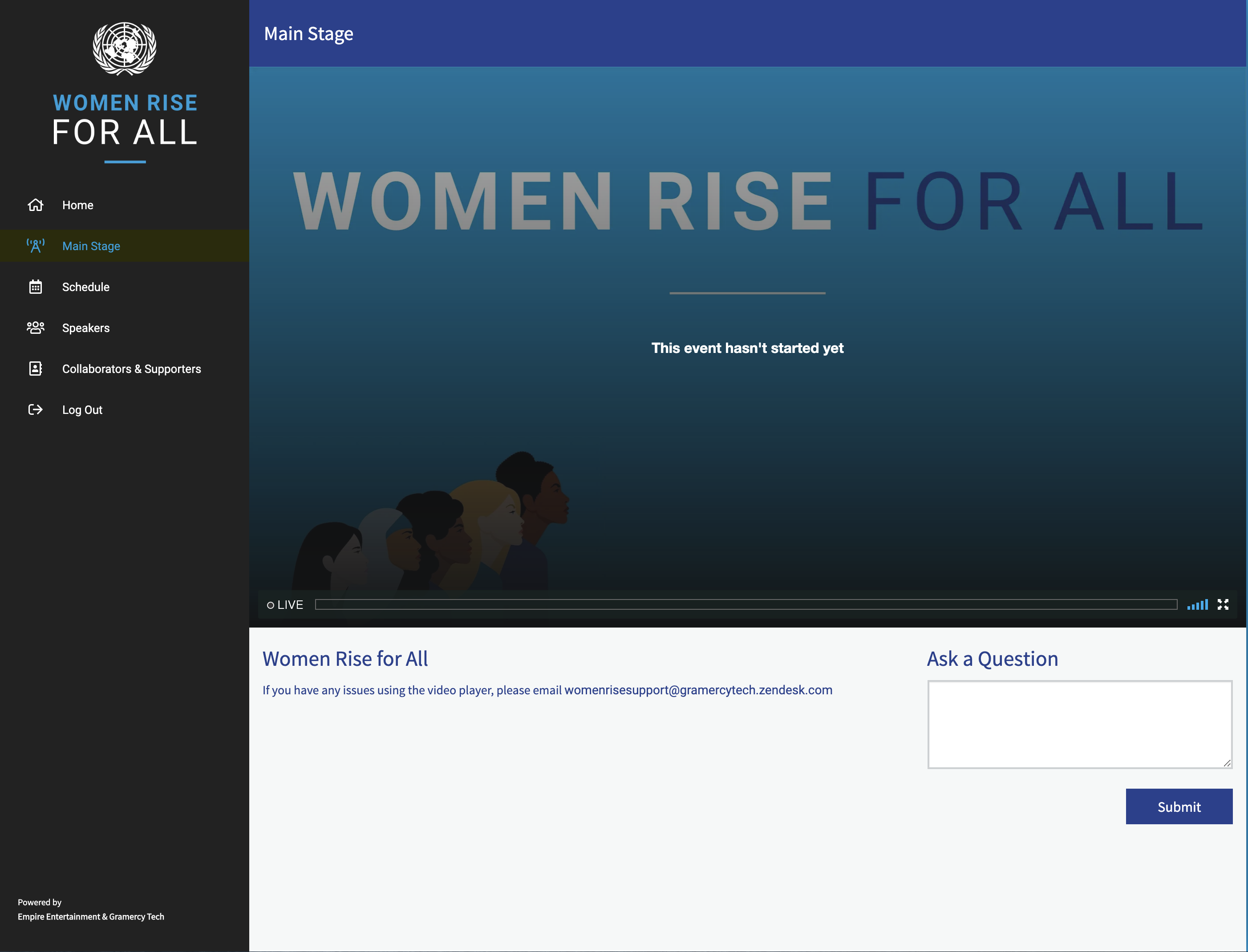This screenshot has width=1248, height=952.
Task: Click the Schedule calendar icon
Action: click(35, 287)
